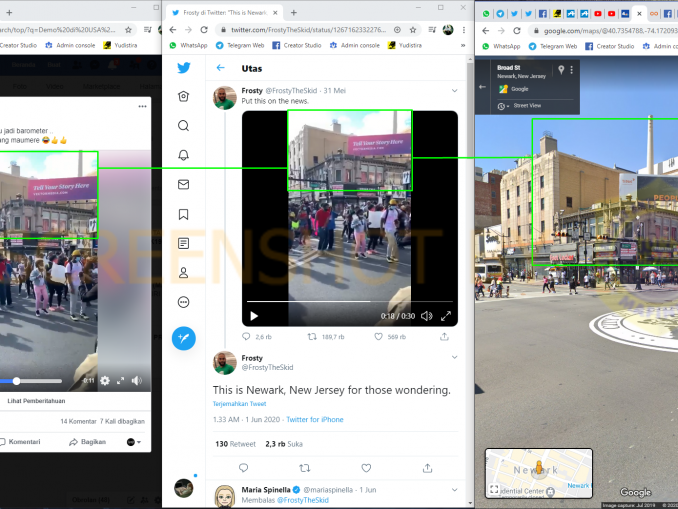Retweet the Newark tweet using the icon below the Retweet count
Screen dimensions: 678x509
(x=304, y=468)
